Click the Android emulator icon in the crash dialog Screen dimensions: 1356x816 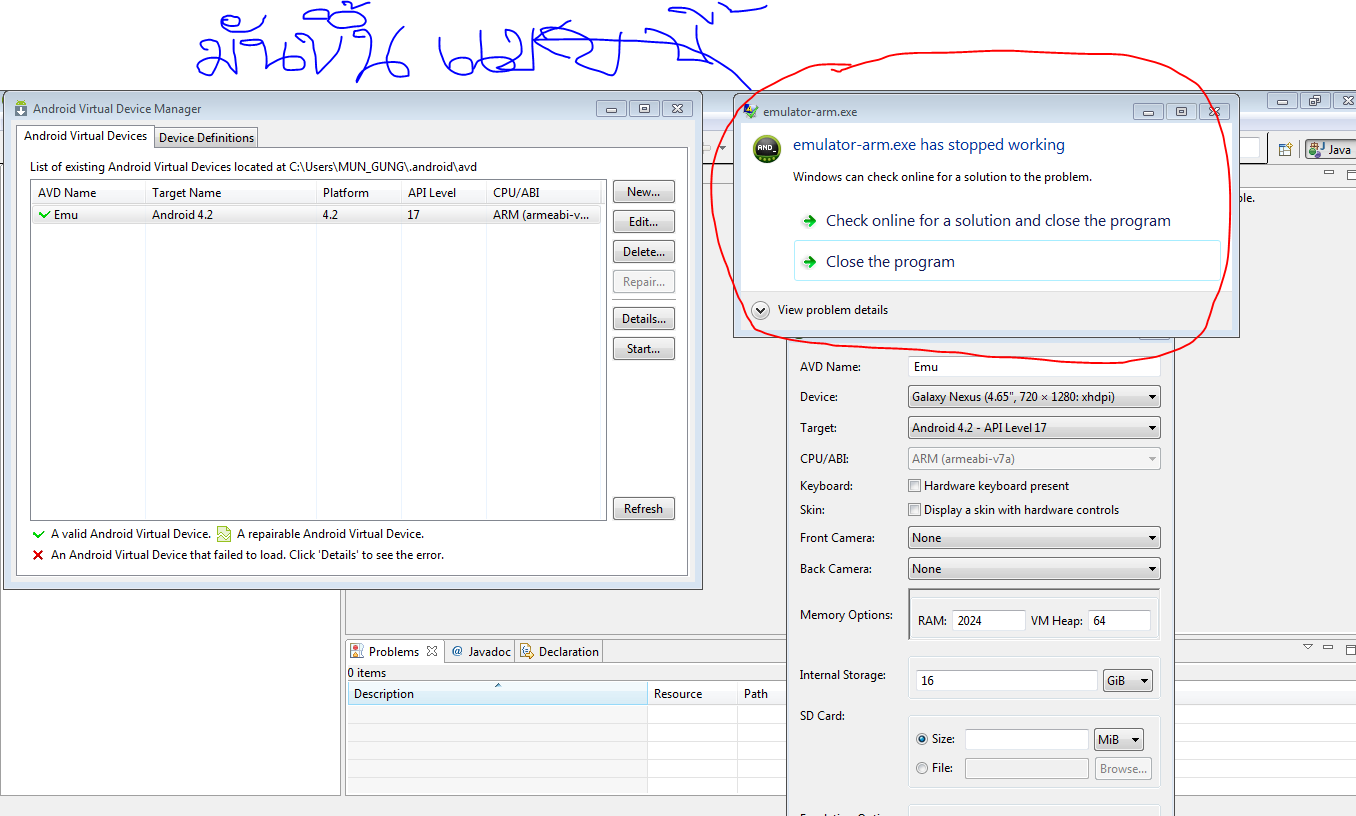coord(767,148)
